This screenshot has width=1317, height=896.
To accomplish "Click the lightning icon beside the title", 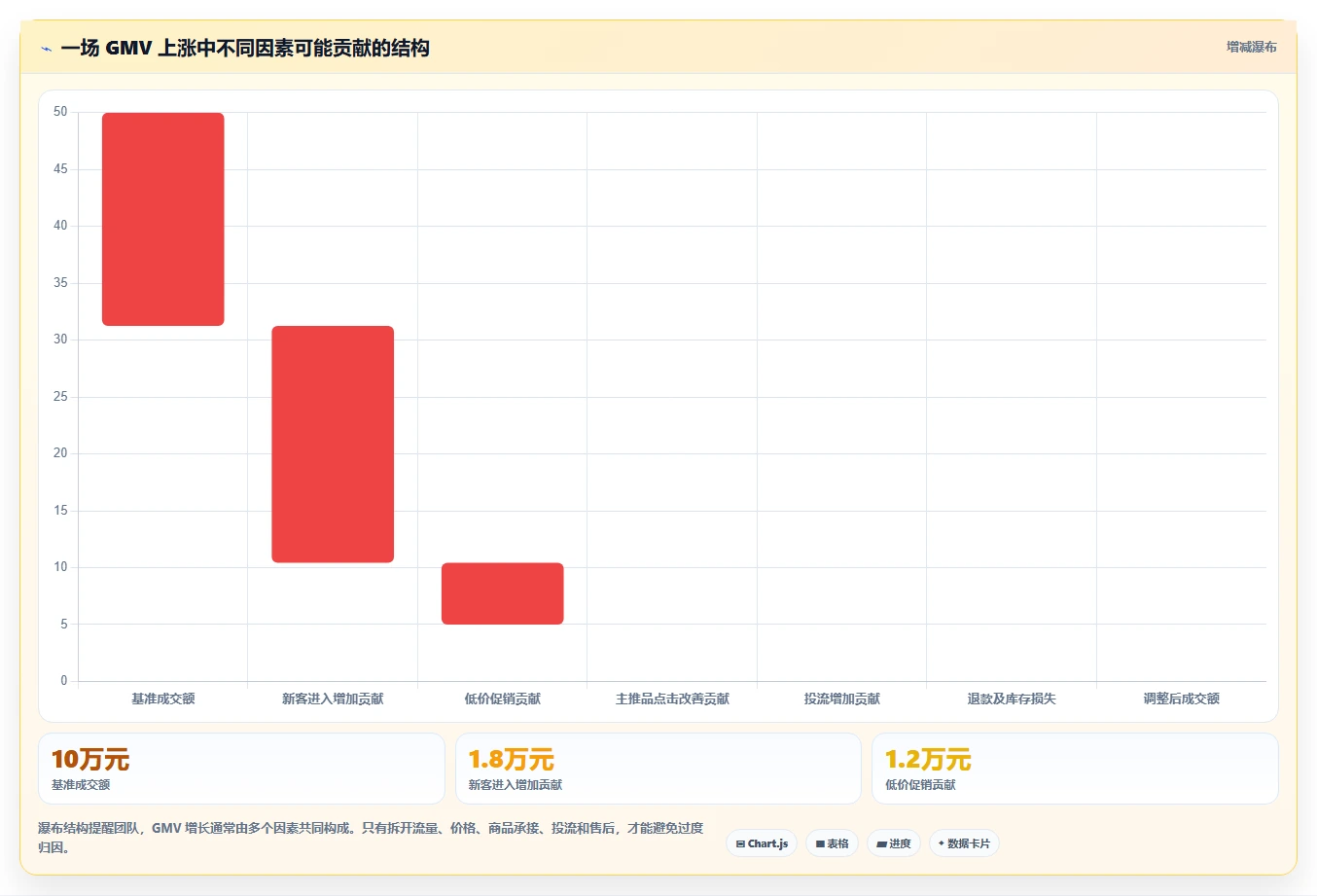I will [46, 49].
